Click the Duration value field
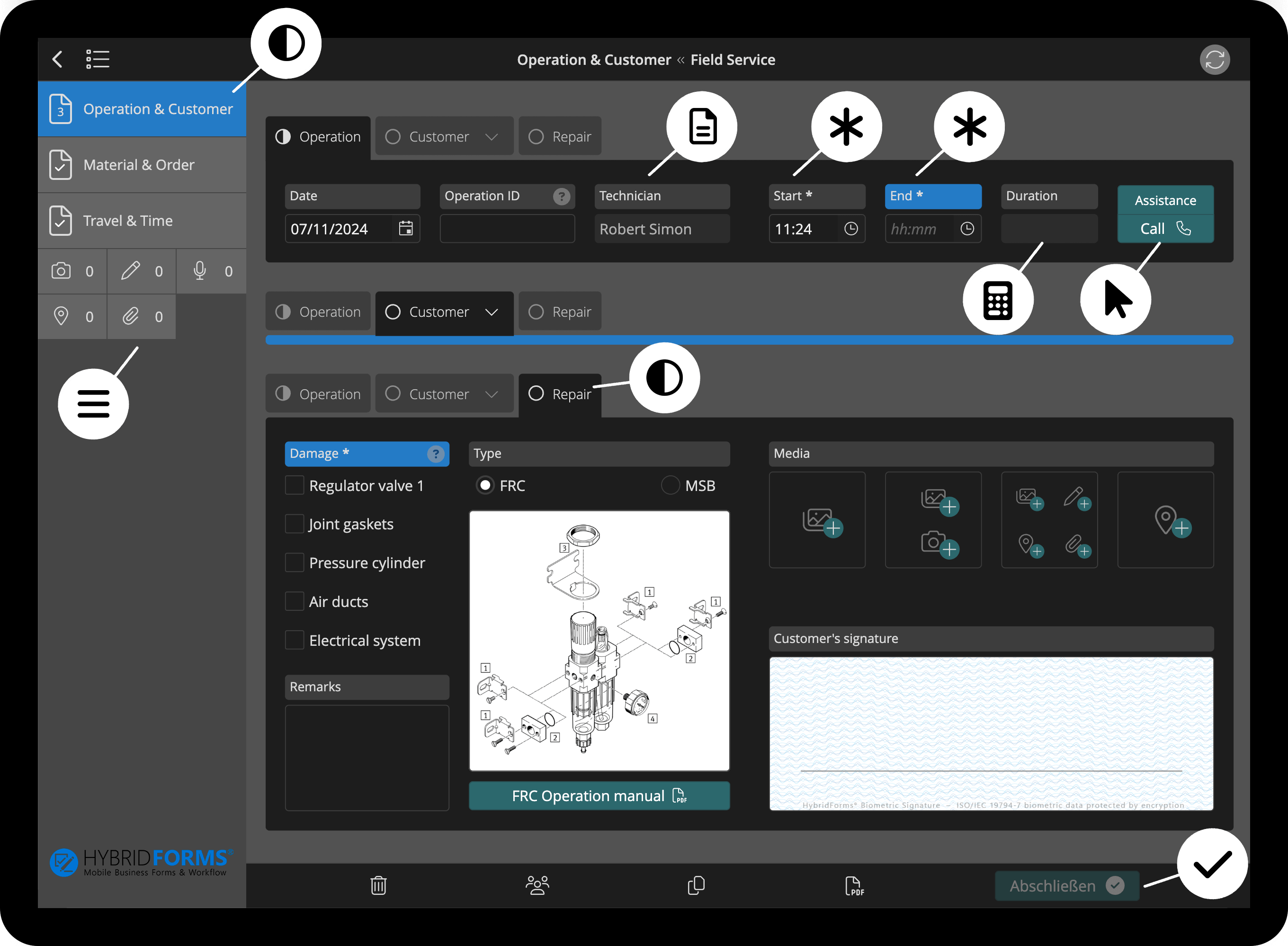The width and height of the screenshot is (1288, 946). (1049, 229)
